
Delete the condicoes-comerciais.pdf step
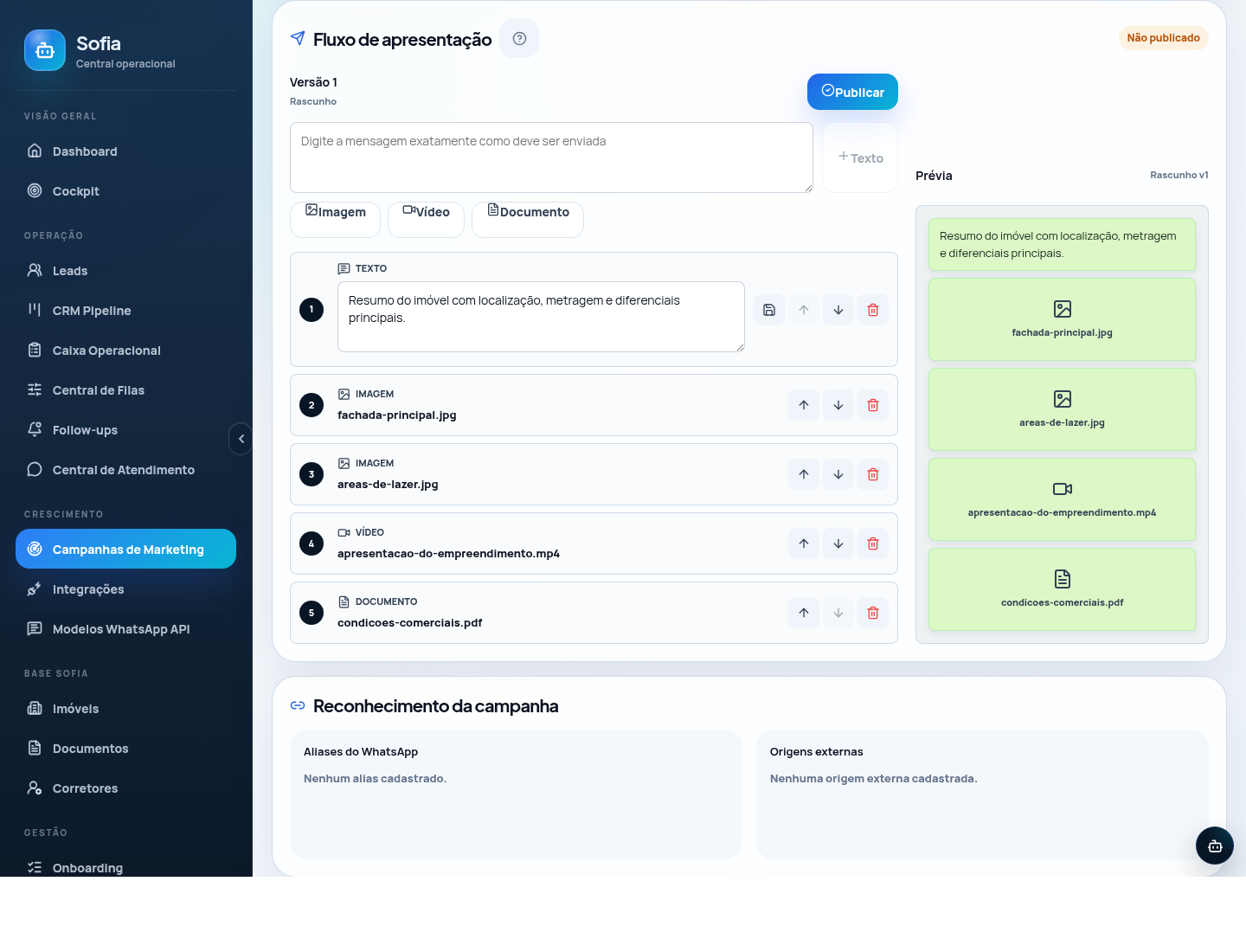873,613
